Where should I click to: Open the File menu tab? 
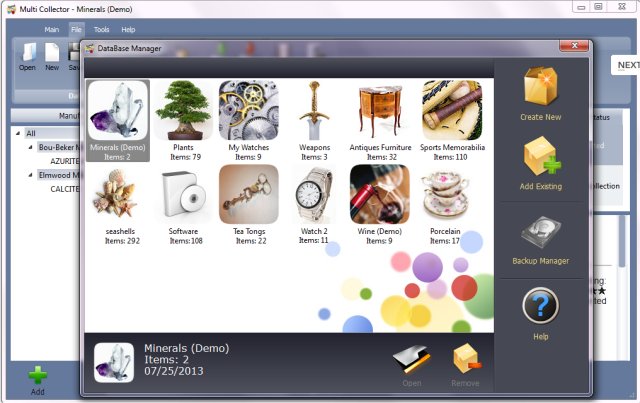point(76,29)
